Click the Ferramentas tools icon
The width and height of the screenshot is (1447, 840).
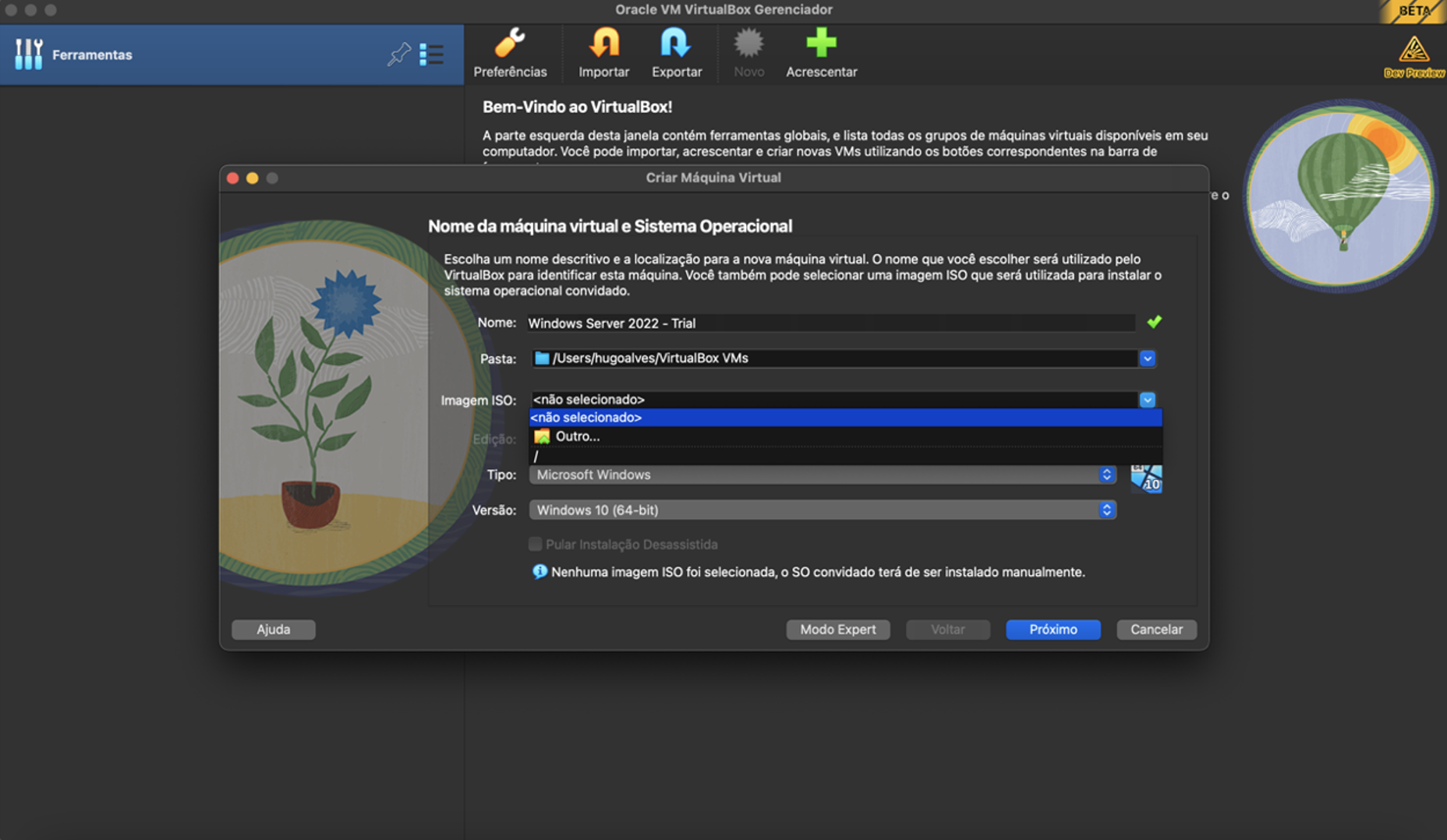click(x=28, y=55)
